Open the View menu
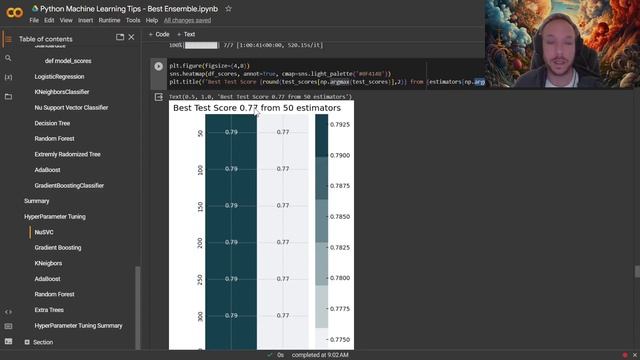 [x=66, y=20]
